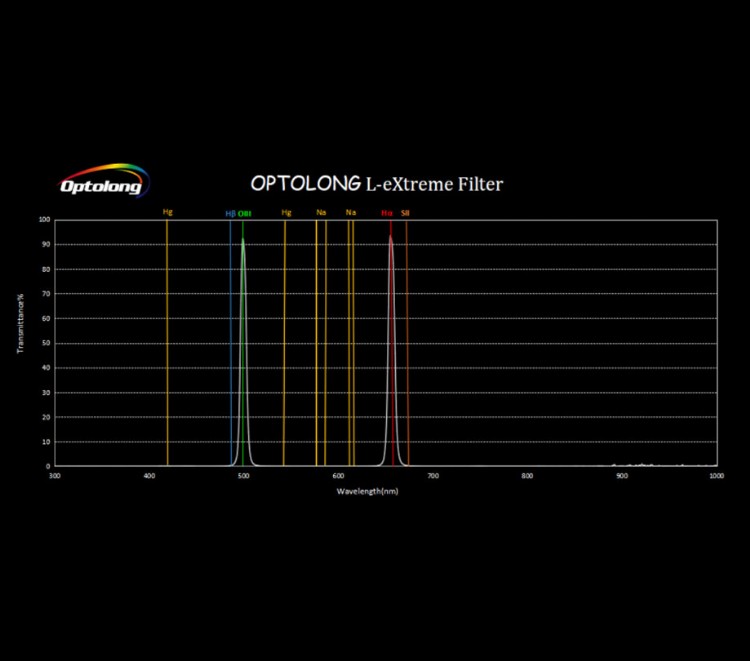Click the x-axis tick value 400
This screenshot has width=750, height=661.
pyautogui.click(x=149, y=476)
